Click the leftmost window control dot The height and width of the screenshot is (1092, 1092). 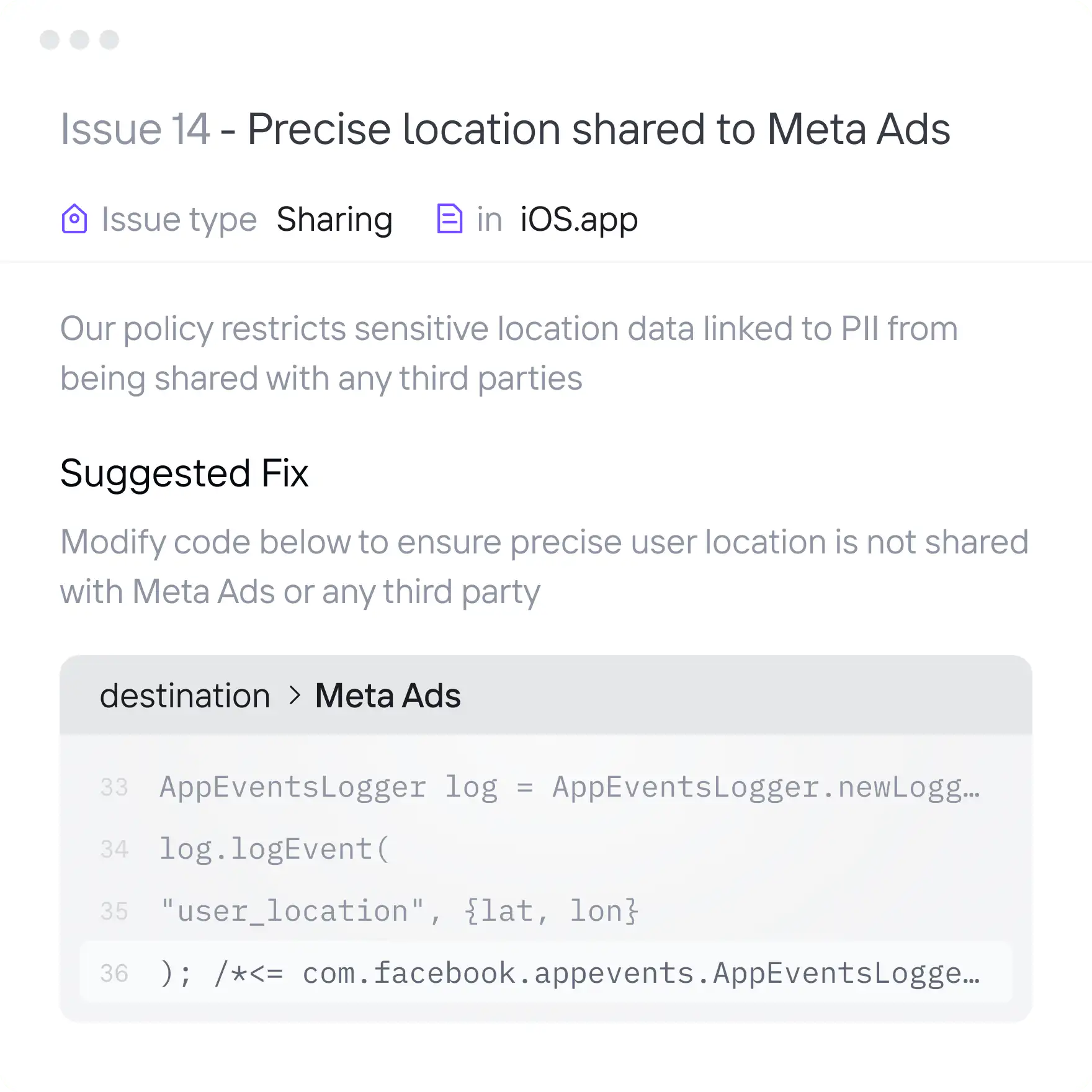point(49,39)
